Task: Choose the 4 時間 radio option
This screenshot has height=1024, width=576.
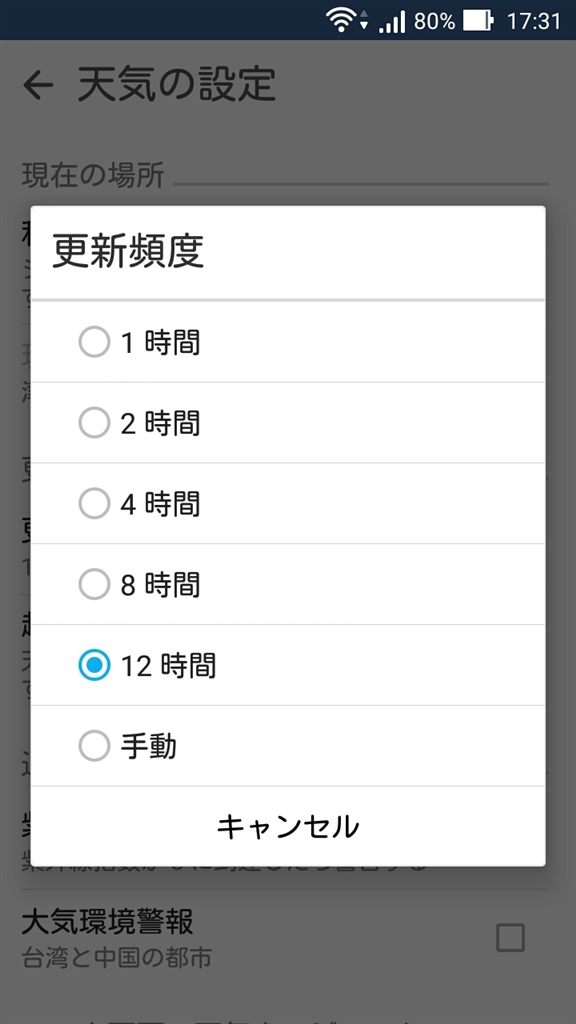Action: (94, 504)
